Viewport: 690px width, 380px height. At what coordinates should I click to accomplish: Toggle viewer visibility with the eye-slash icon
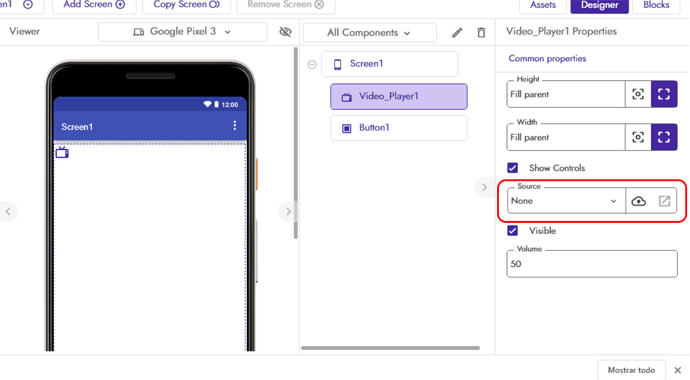click(285, 32)
